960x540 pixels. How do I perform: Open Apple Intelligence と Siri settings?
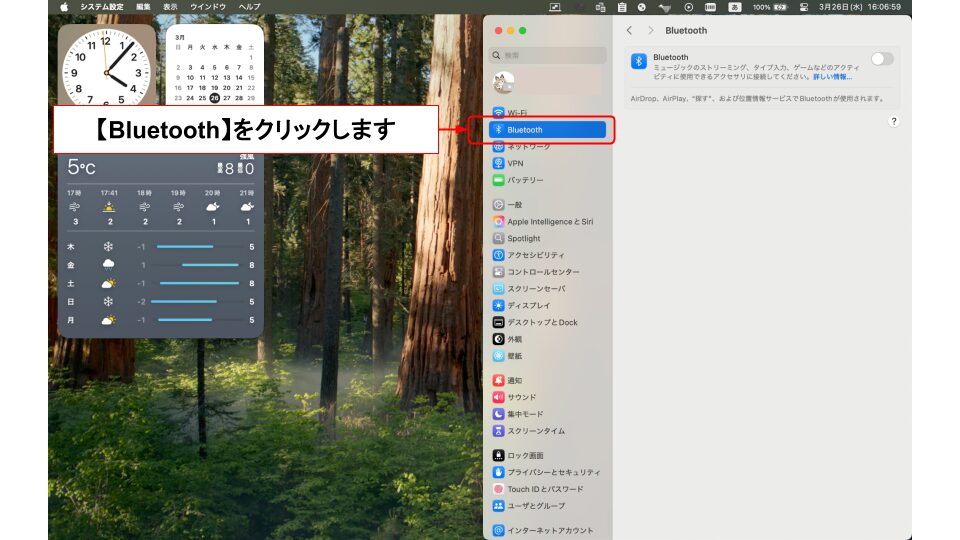point(549,222)
